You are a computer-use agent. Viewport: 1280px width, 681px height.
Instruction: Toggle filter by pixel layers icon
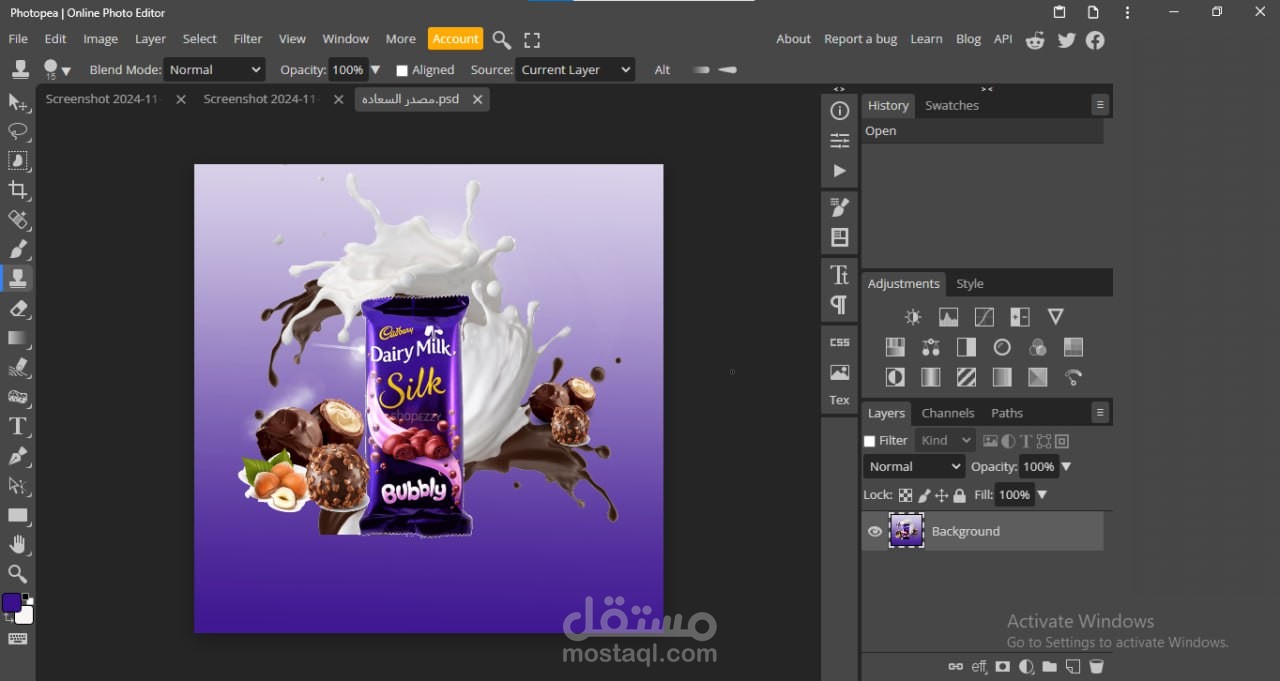990,441
